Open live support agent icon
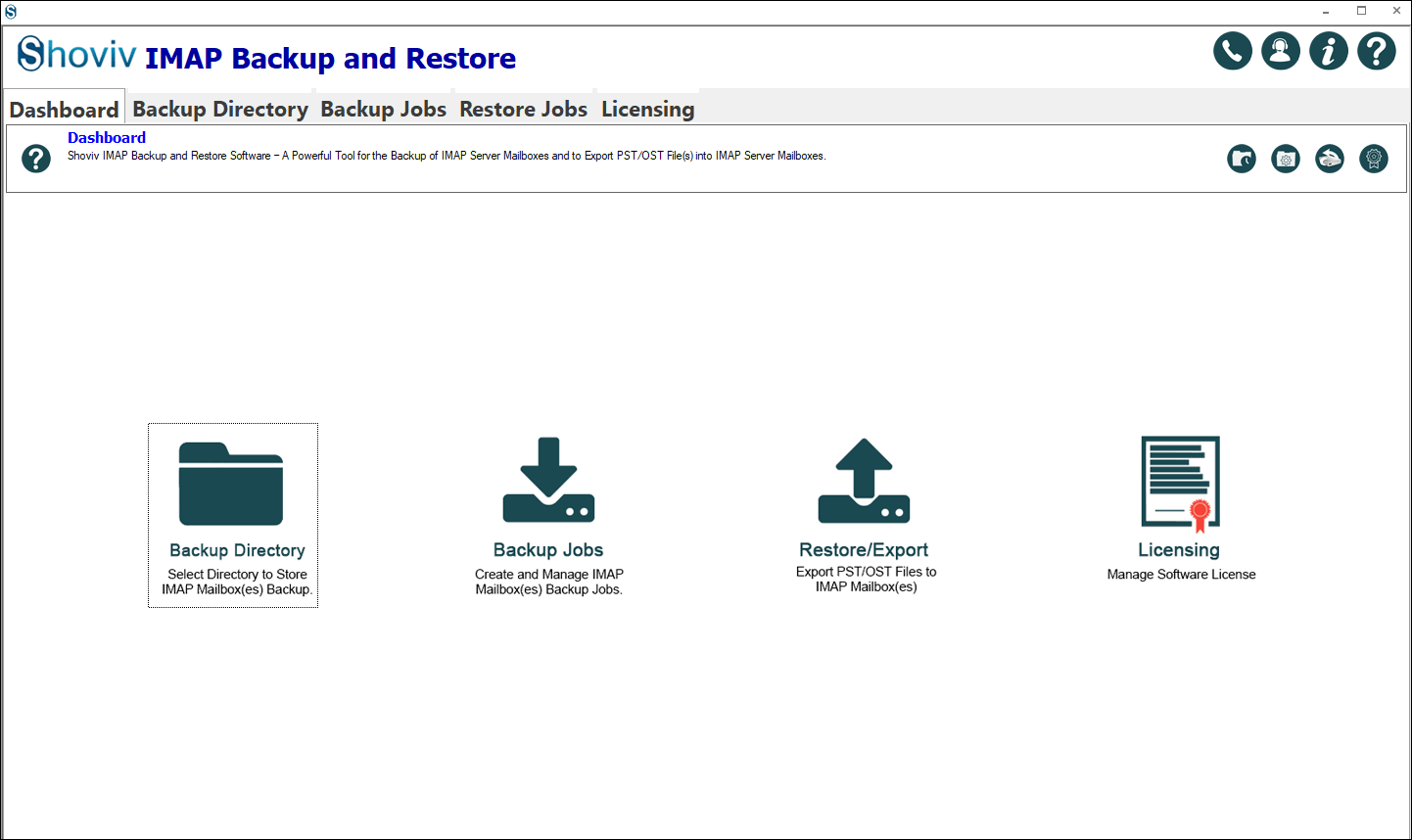Image resolution: width=1412 pixels, height=840 pixels. (1281, 51)
